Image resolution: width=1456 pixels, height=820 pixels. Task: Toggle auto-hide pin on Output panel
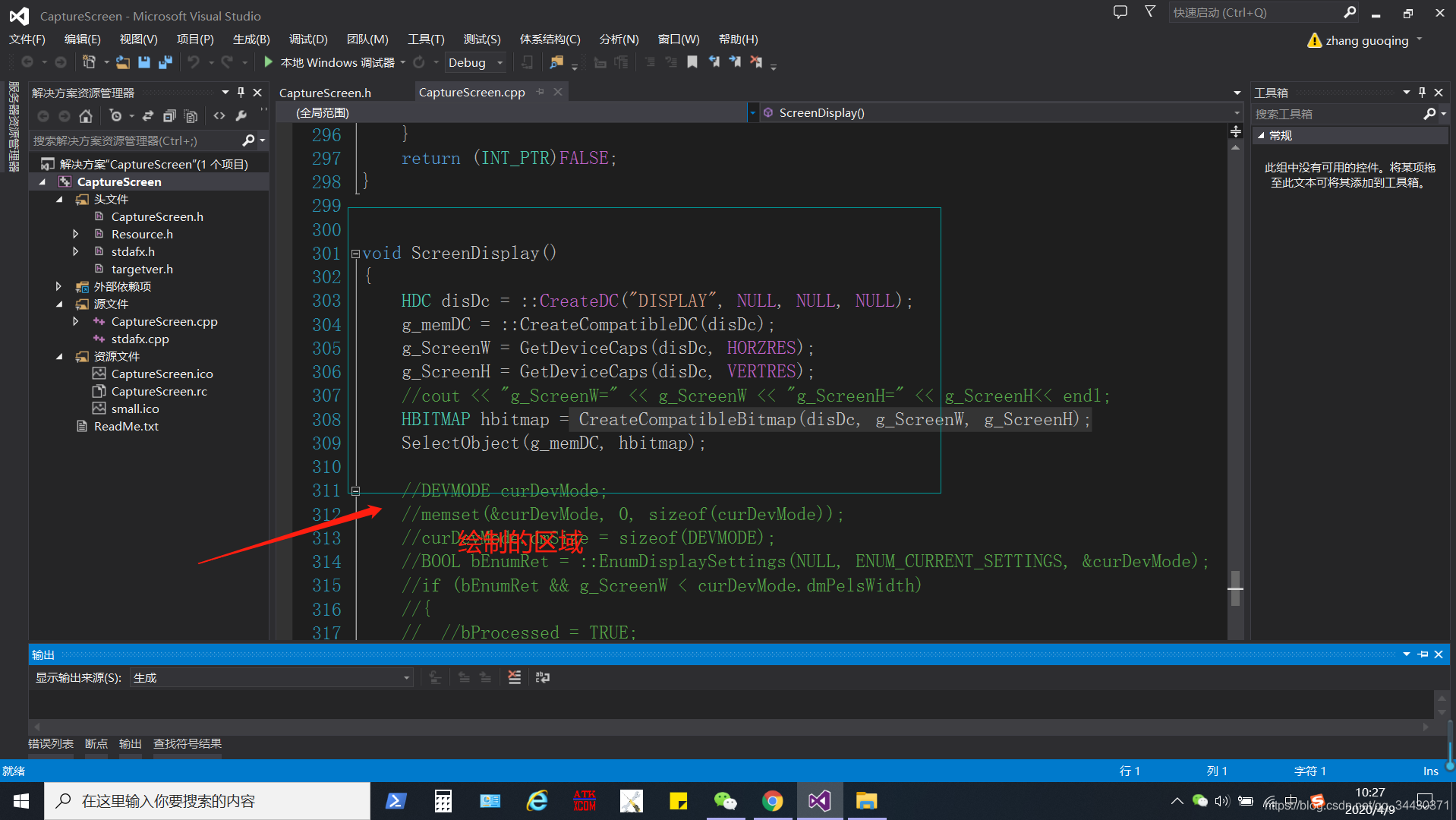pos(1423,654)
